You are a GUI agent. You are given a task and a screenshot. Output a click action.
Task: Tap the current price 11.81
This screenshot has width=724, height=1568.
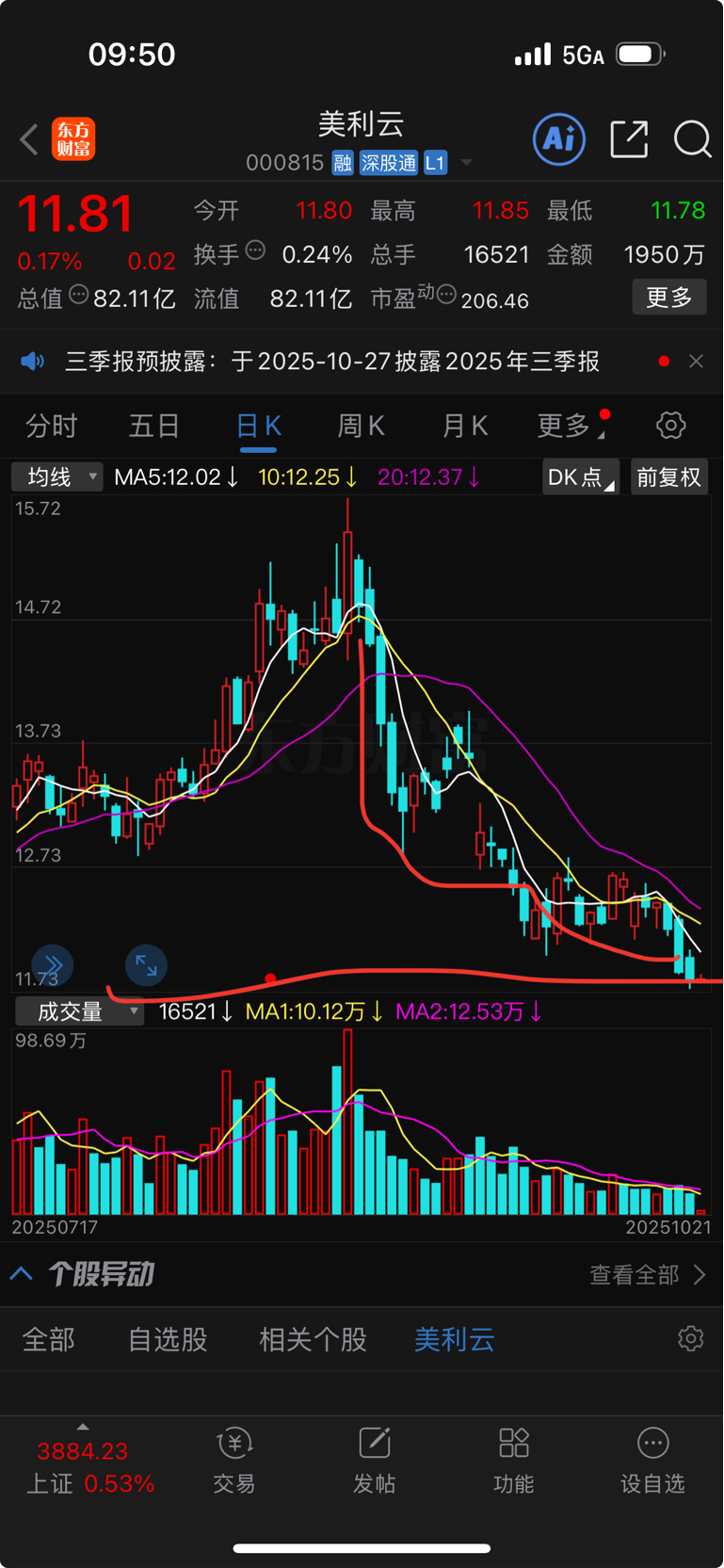75,214
